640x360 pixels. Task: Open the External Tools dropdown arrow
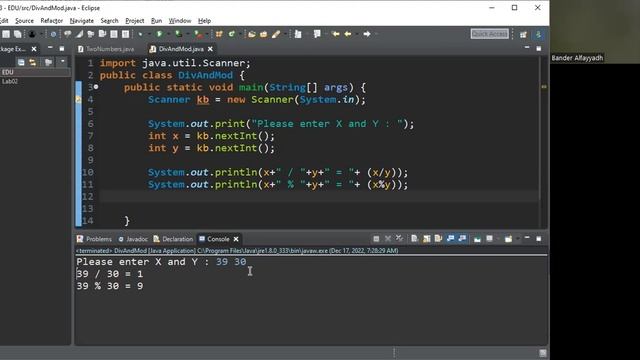click(207, 34)
